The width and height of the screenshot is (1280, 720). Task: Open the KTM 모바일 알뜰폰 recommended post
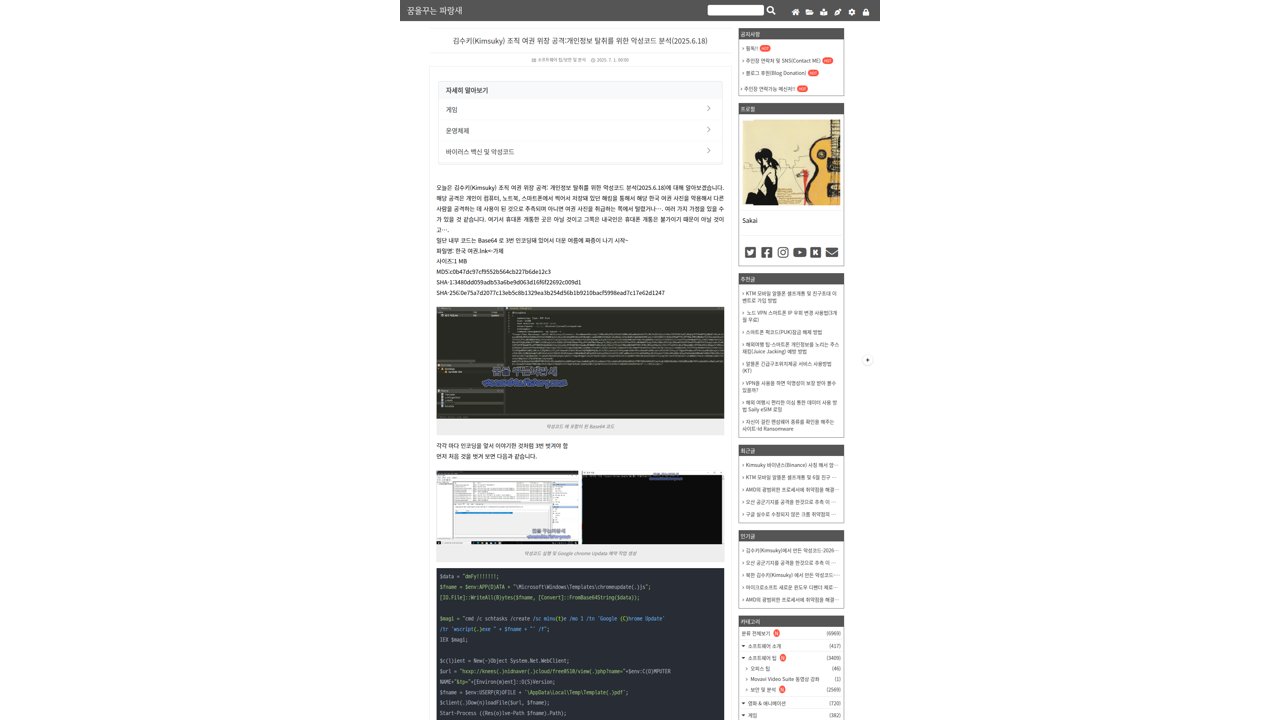(x=790, y=296)
